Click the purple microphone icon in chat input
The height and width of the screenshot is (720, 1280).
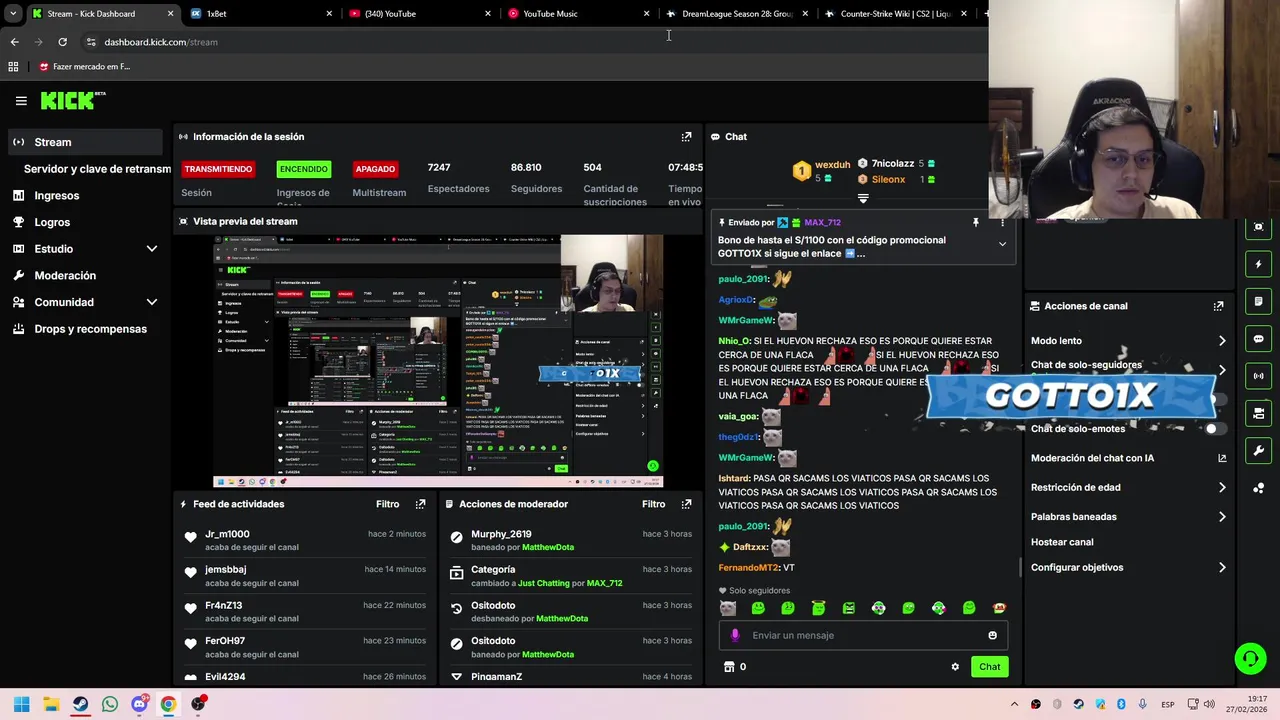[735, 635]
